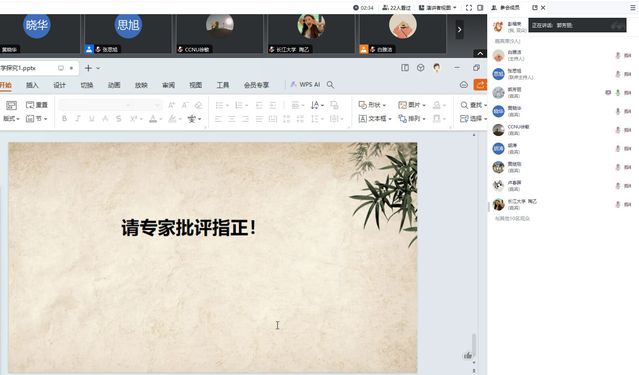The width and height of the screenshot is (639, 375).
Task: Click microphone icon for first participant 白 row
Action: (x=618, y=55)
